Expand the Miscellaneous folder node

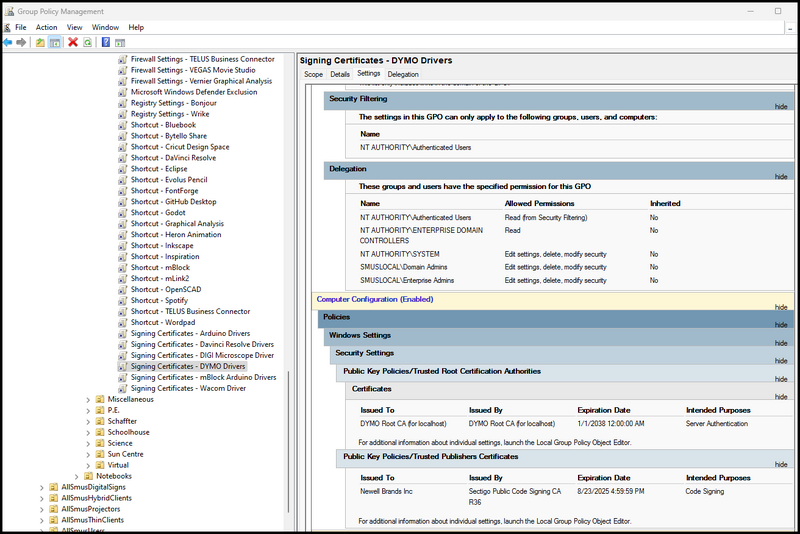point(88,399)
